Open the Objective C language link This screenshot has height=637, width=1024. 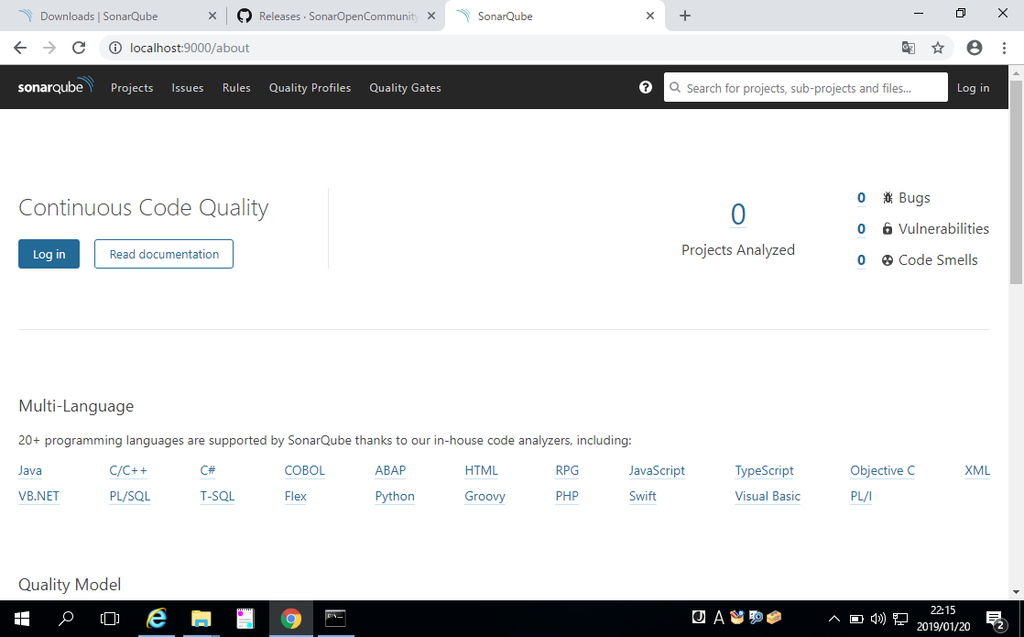(882, 470)
